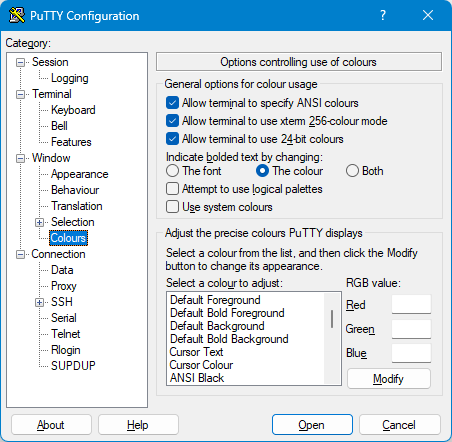452x442 pixels.
Task: Click the Open button
Action: pos(312,425)
